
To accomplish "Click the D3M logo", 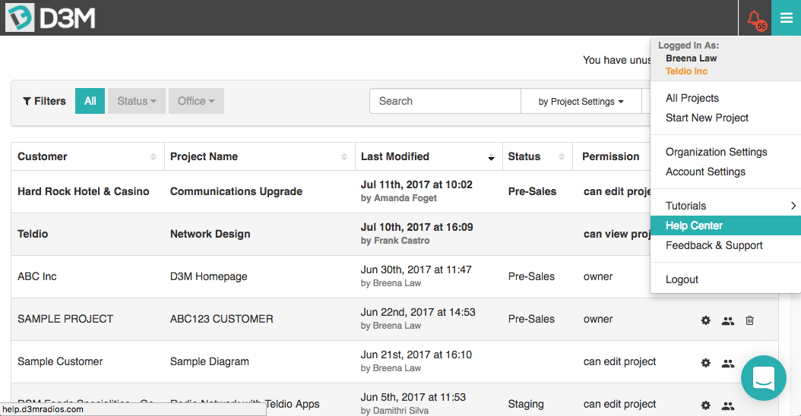I will pyautogui.click(x=50, y=18).
